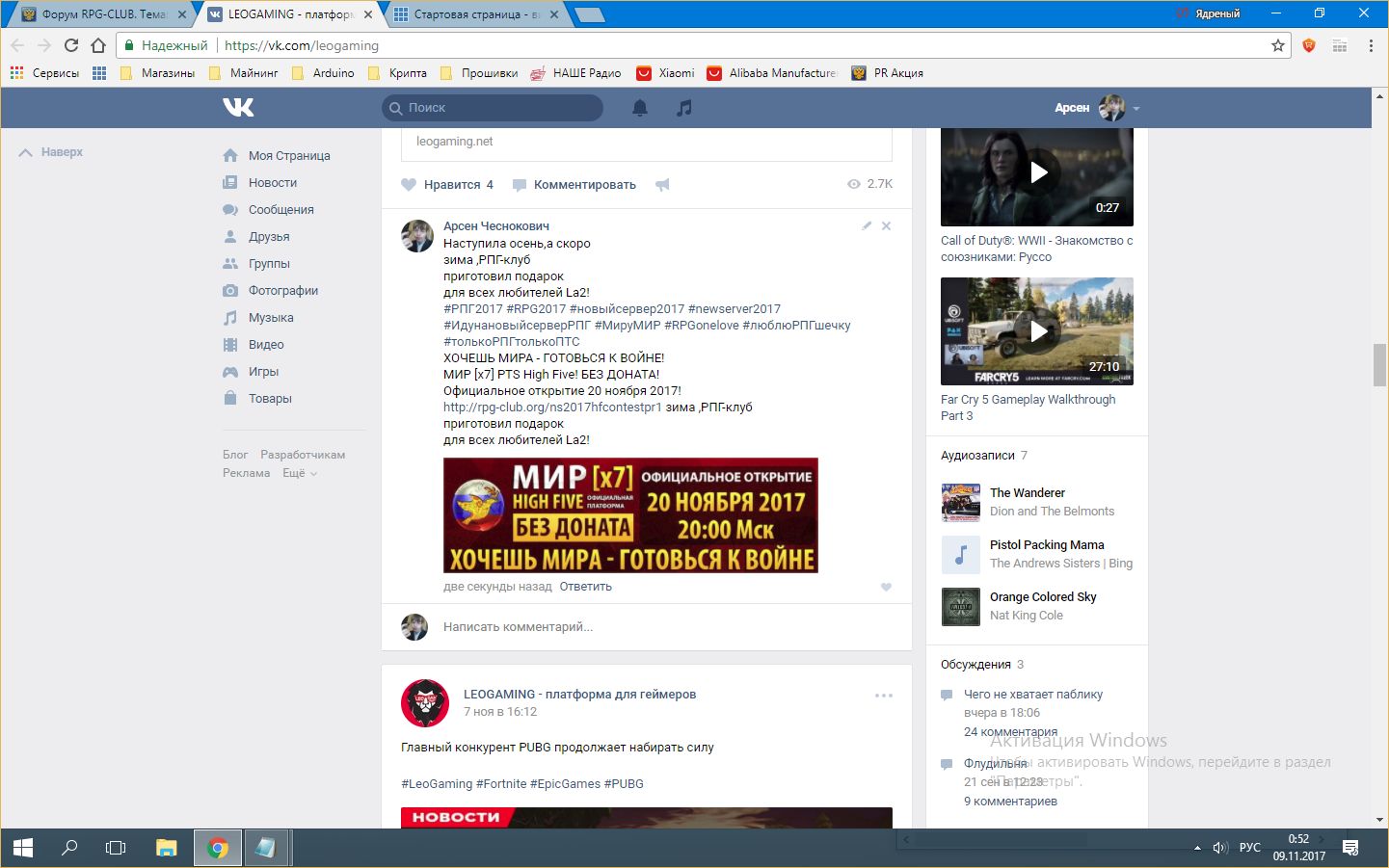This screenshot has width=1389, height=868.
Task: Like the post via Нравится
Action: tap(447, 185)
